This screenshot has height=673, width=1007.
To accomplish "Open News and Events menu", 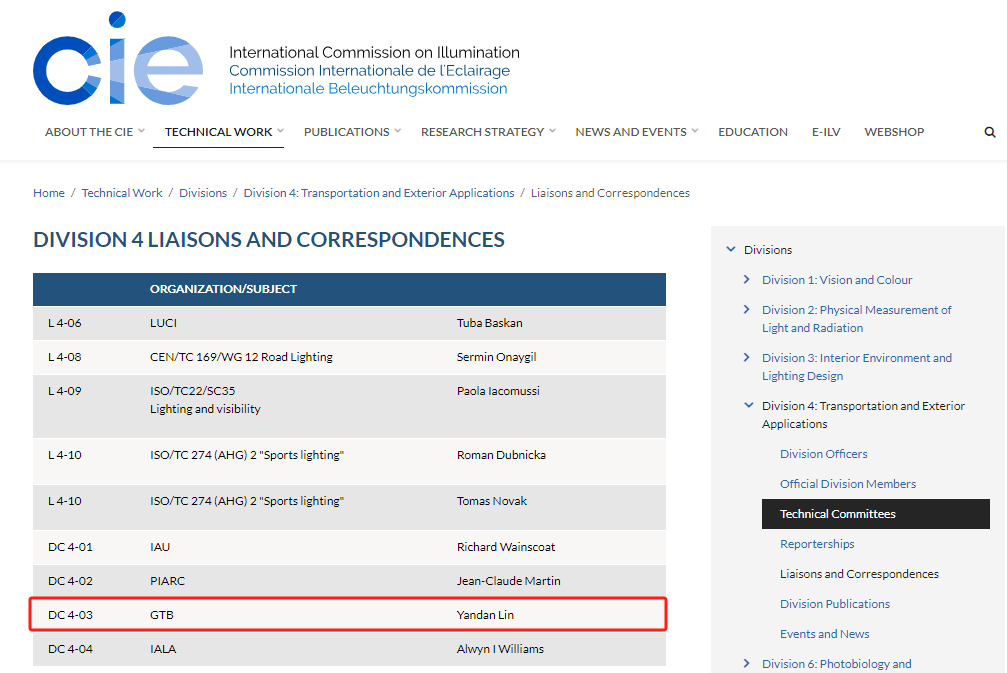I will coord(636,132).
